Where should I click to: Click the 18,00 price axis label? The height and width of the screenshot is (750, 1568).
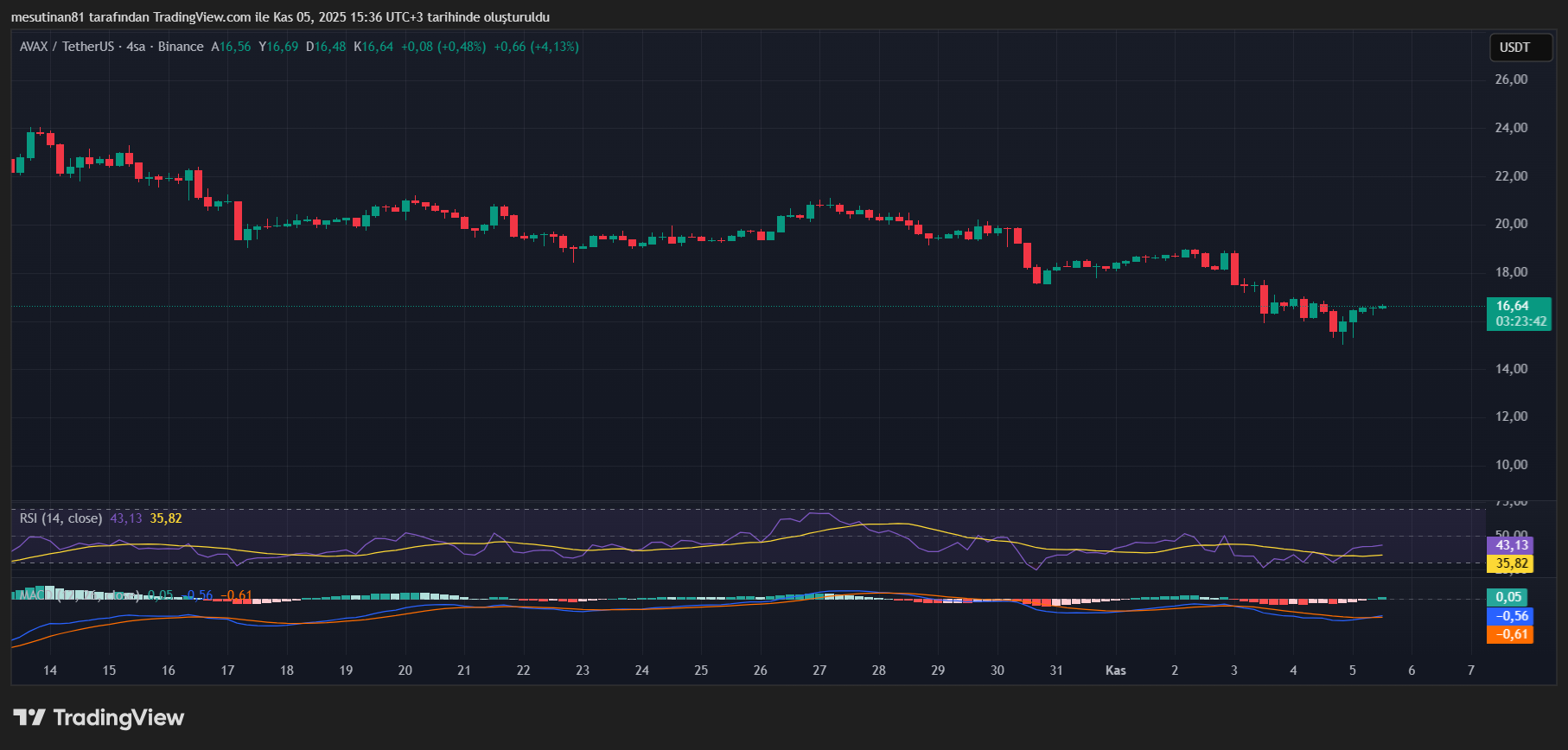point(1512,272)
